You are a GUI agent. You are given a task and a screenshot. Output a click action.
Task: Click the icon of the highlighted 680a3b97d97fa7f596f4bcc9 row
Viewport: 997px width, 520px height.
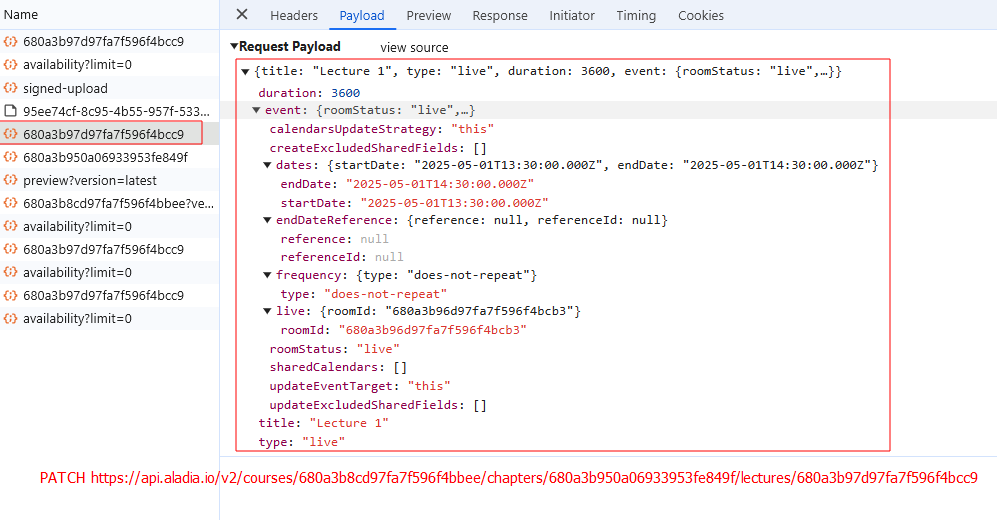pos(10,133)
